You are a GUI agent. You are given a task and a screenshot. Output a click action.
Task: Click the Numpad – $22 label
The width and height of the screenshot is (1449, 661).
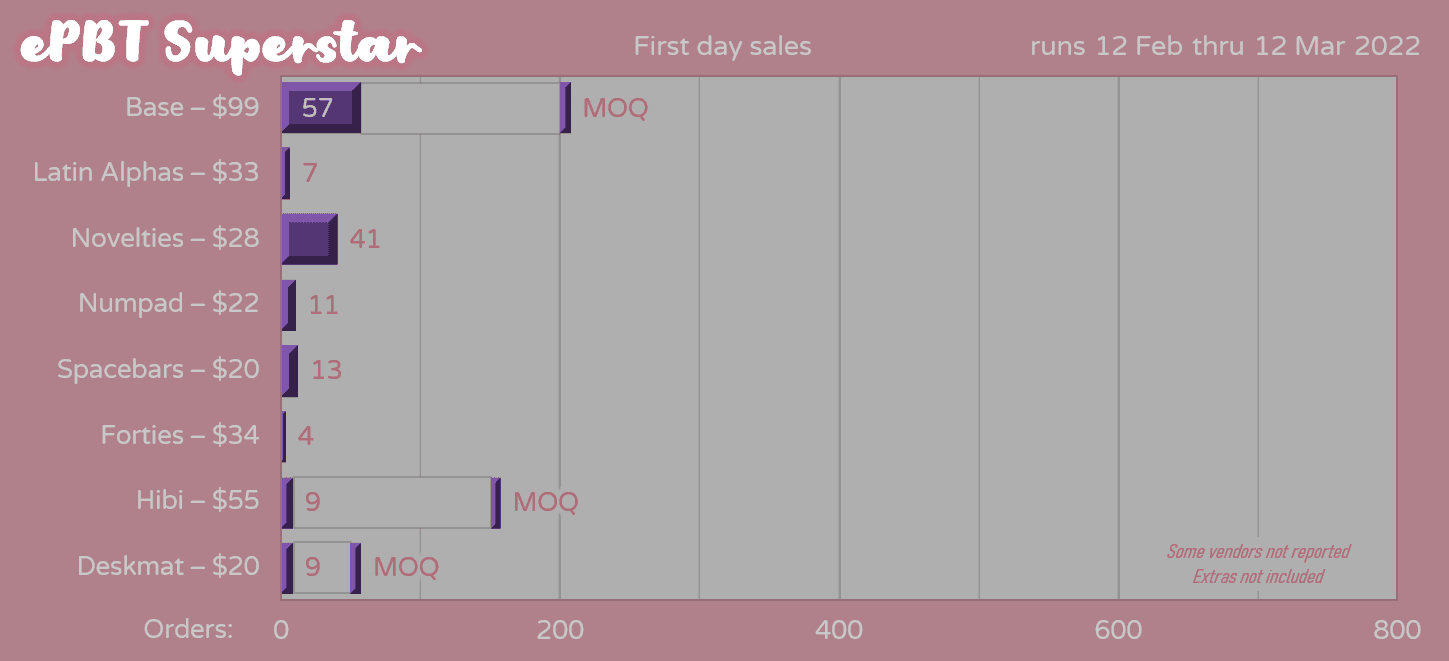169,304
